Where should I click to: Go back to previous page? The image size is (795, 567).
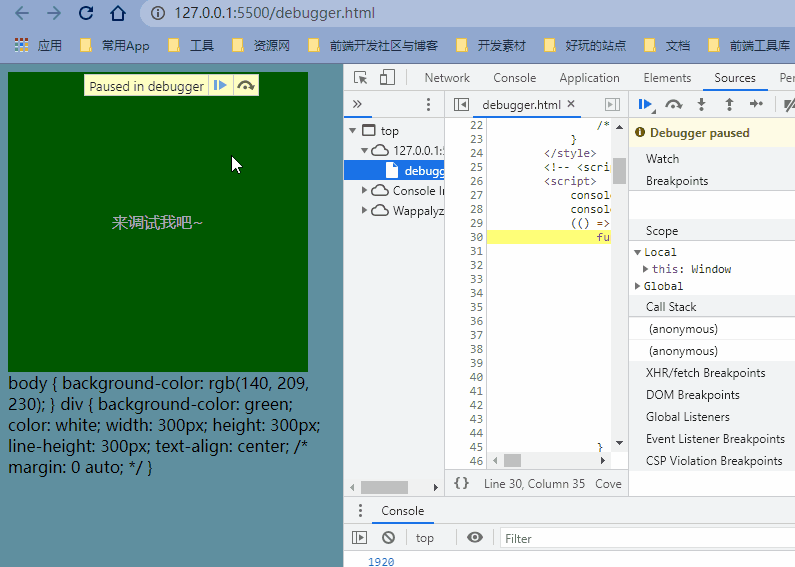pyautogui.click(x=22, y=13)
